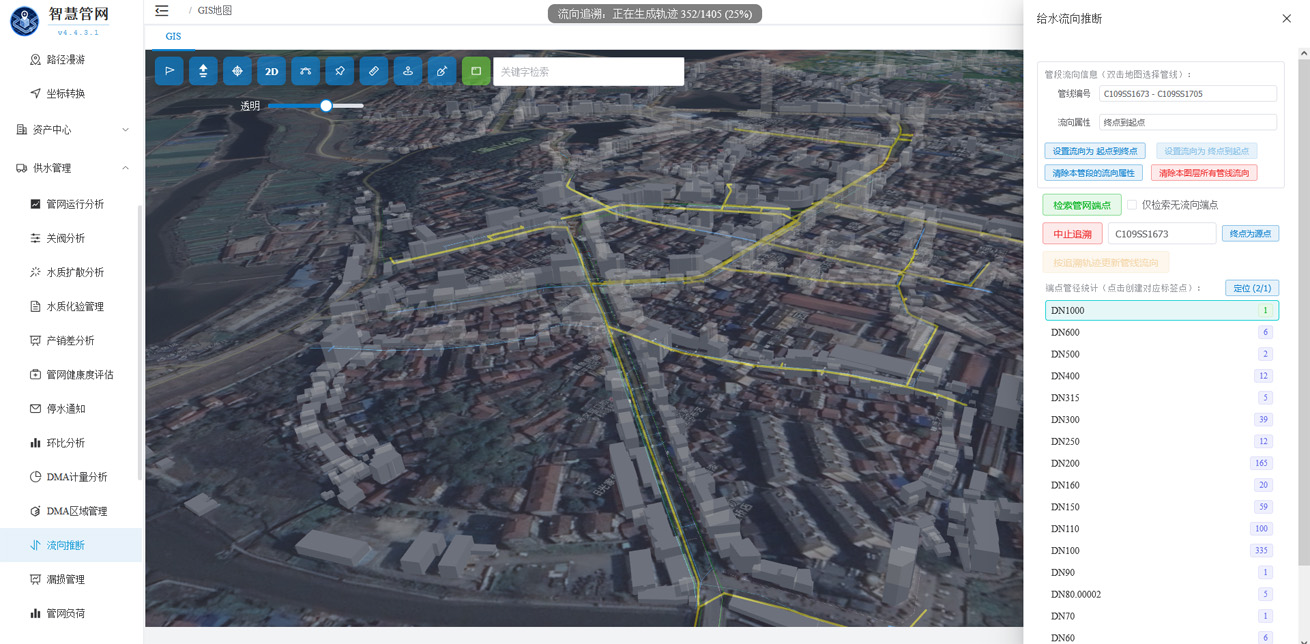
Task: Click the shovel dig tool in map toolbar
Action: (x=441, y=71)
